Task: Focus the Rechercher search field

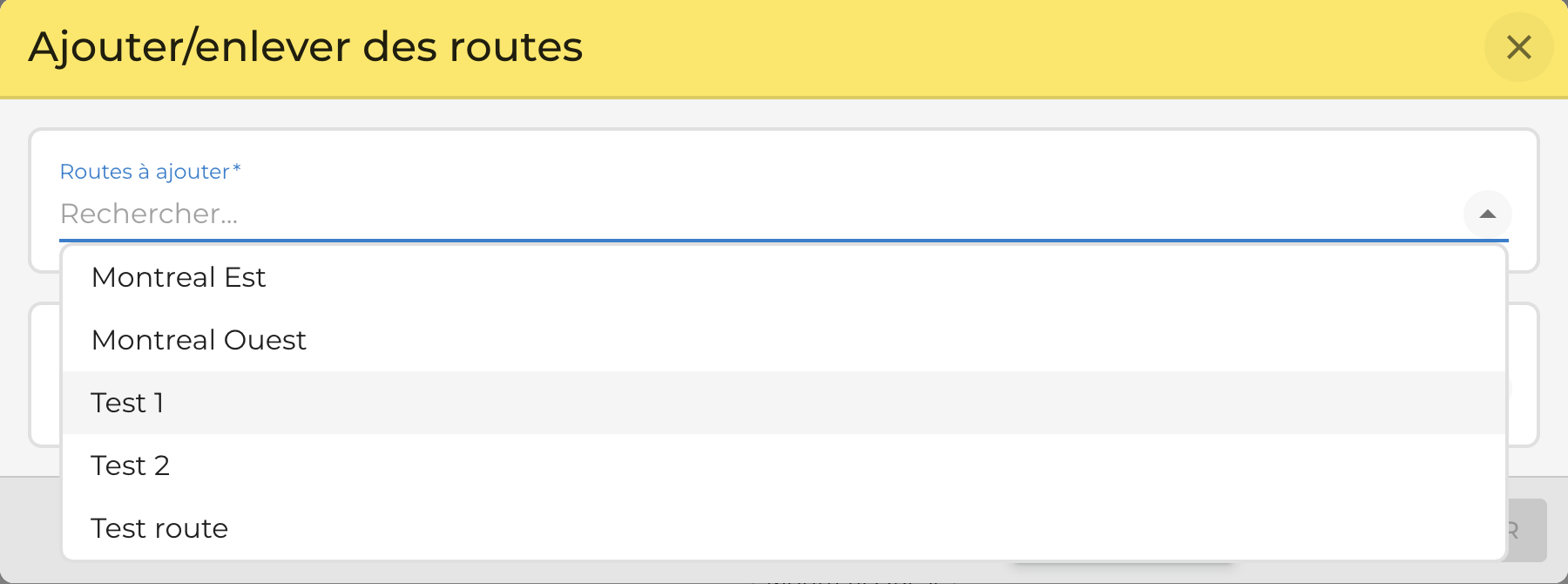Action: 760,214
